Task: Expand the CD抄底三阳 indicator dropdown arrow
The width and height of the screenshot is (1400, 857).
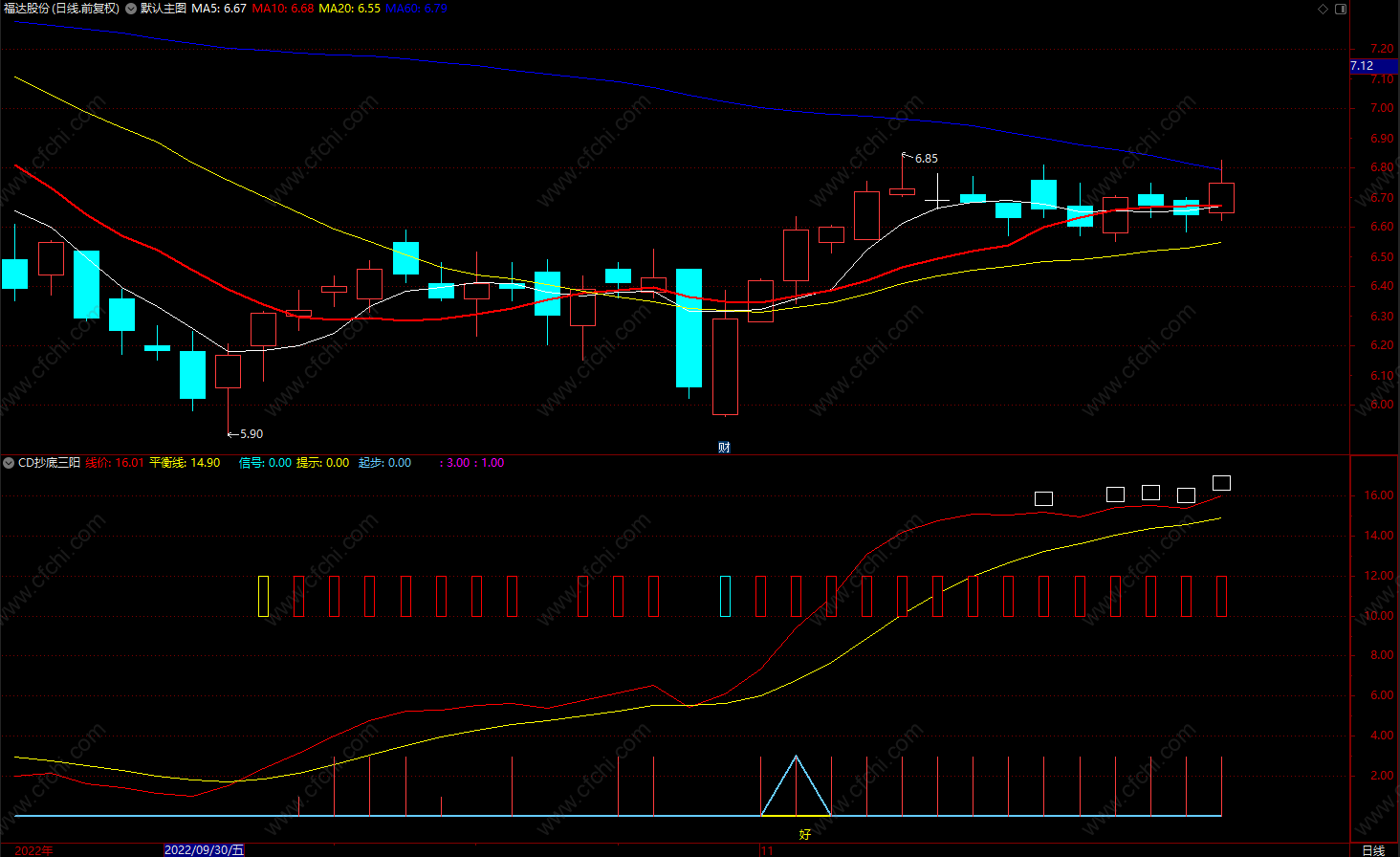Action: pos(9,463)
